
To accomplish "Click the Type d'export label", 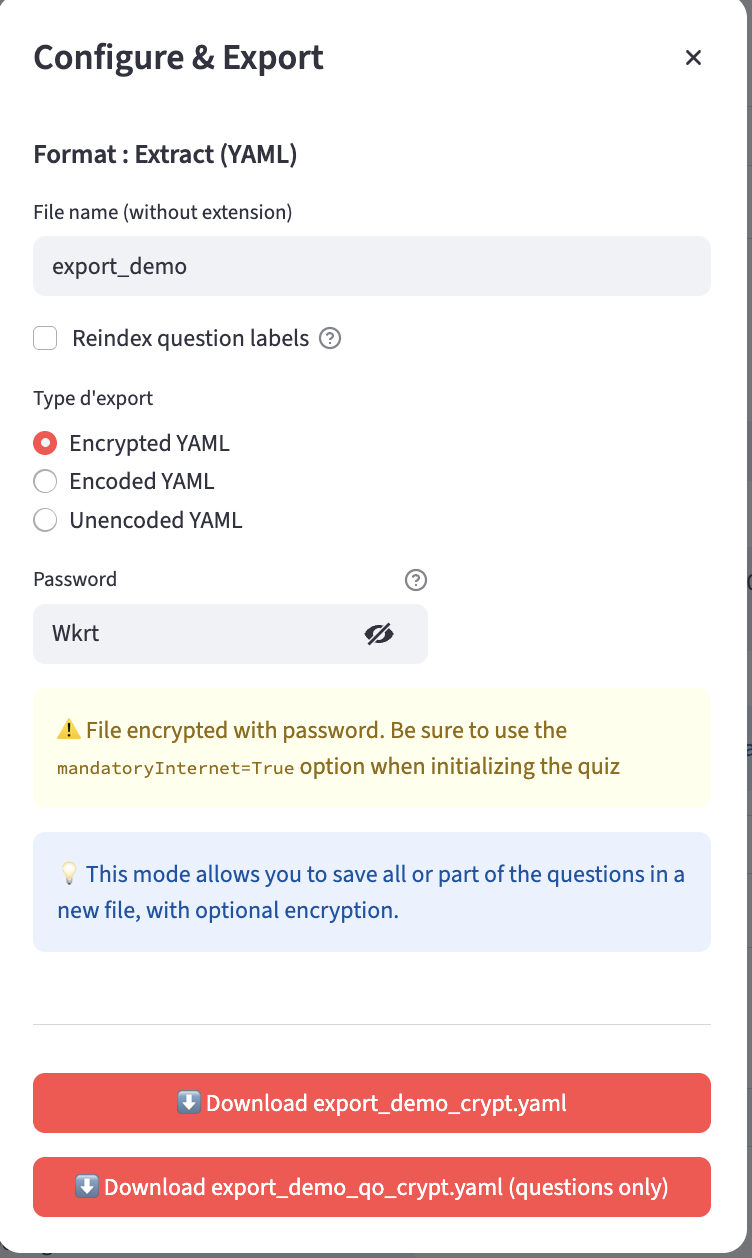I will tap(93, 398).
